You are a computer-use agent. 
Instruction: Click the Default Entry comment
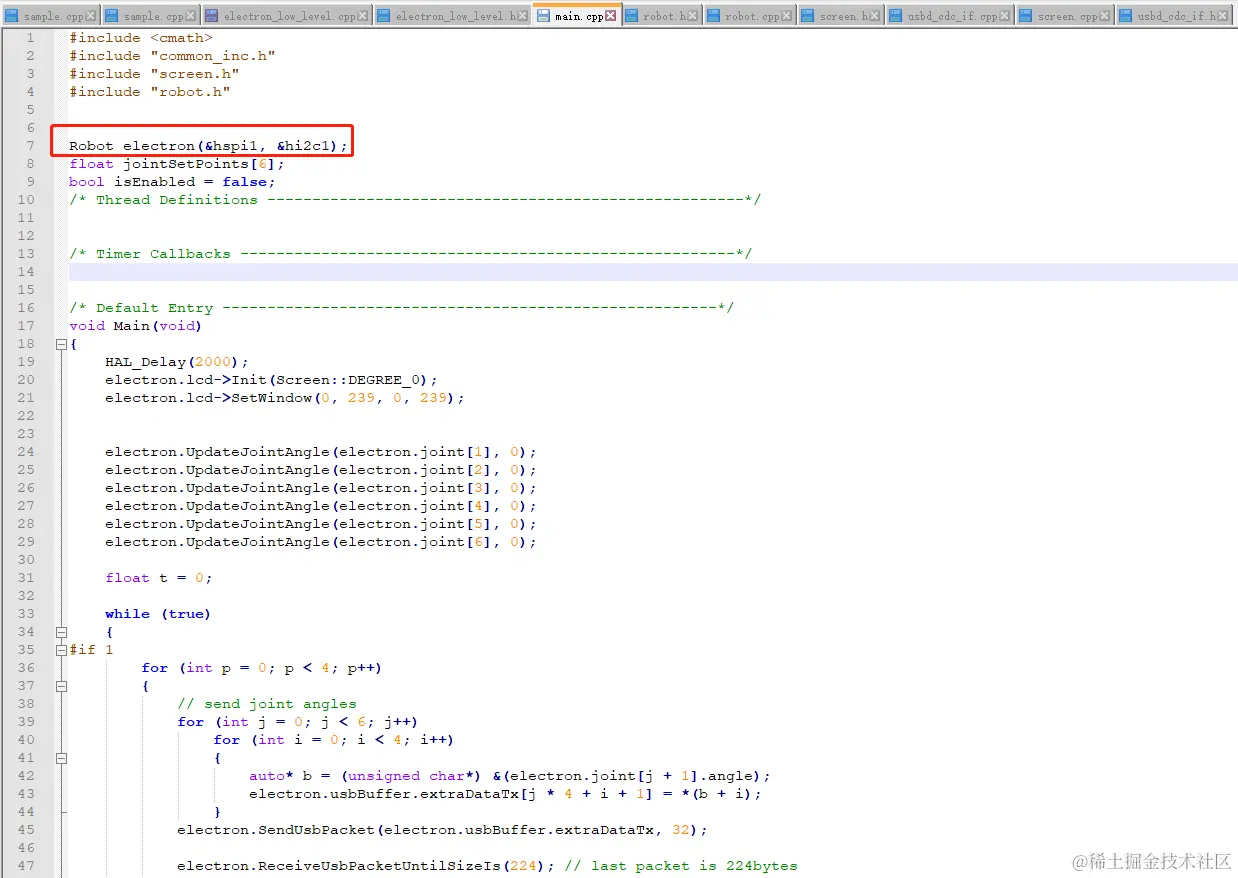(401, 308)
